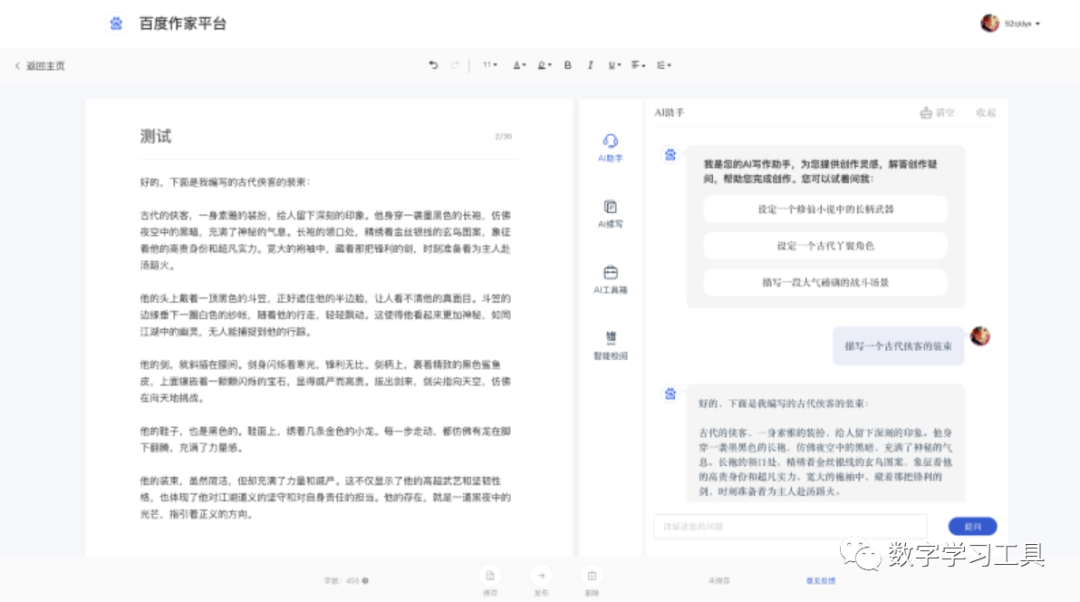Viewport: 1080px width, 602px height.
Task: Click the undo arrow in the toolbar
Action: pos(433,65)
